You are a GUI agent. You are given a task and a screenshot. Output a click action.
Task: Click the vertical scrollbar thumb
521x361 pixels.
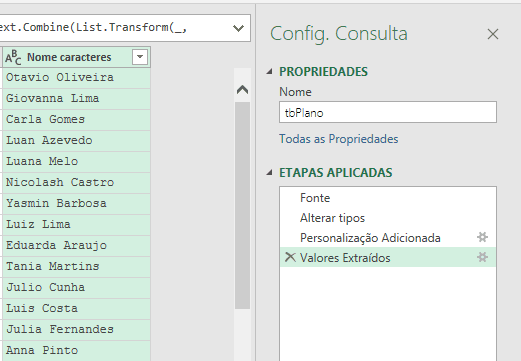242,206
